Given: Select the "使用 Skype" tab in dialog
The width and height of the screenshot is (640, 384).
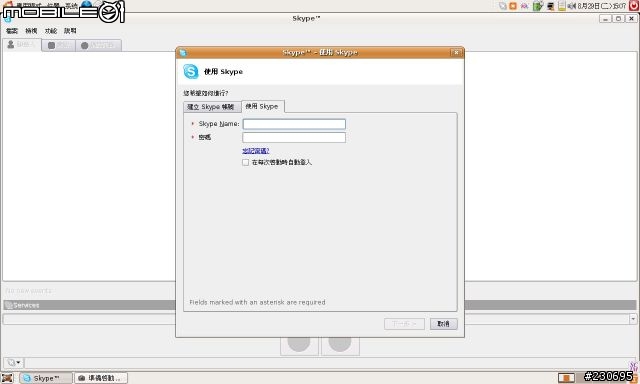Looking at the screenshot, I should tap(262, 106).
